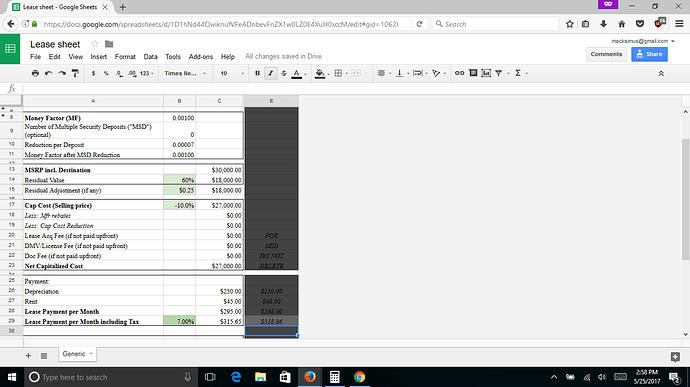Click the blue Share button
690x387 pixels.
[649, 54]
